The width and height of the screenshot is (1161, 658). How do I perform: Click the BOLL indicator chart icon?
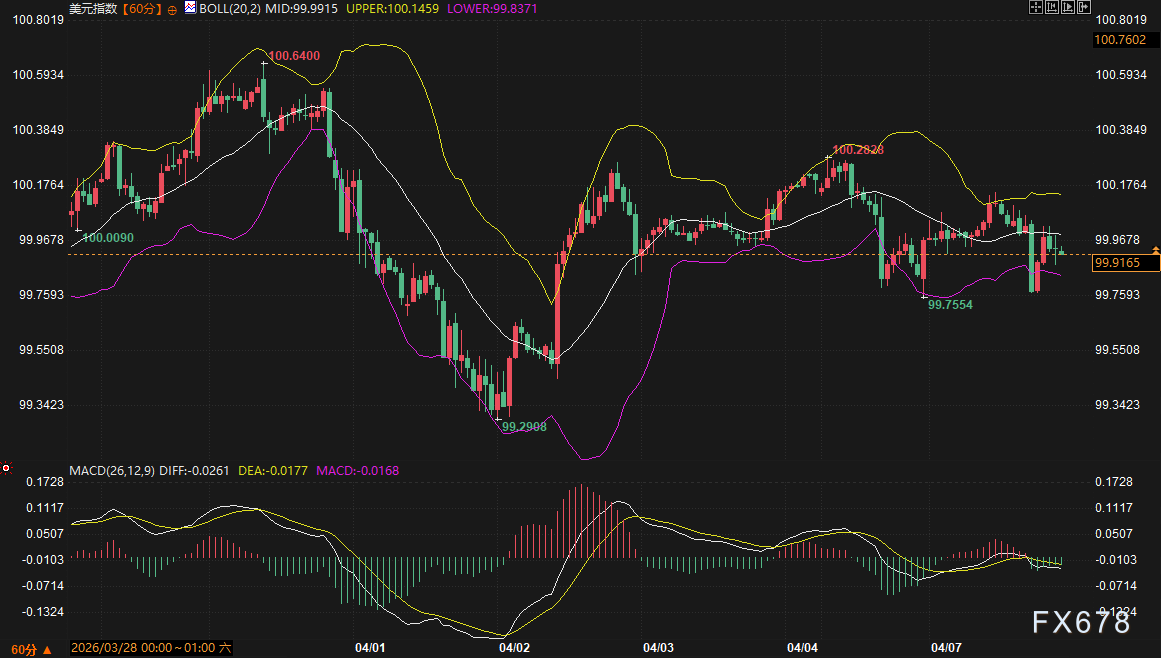click(189, 8)
